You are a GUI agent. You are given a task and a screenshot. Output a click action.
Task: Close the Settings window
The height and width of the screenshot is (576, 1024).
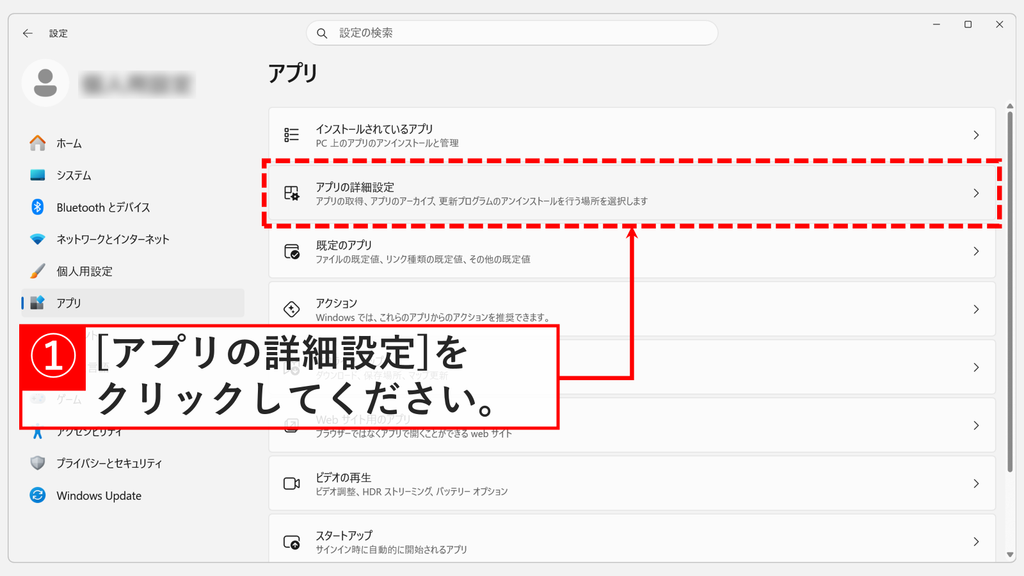pos(999,24)
